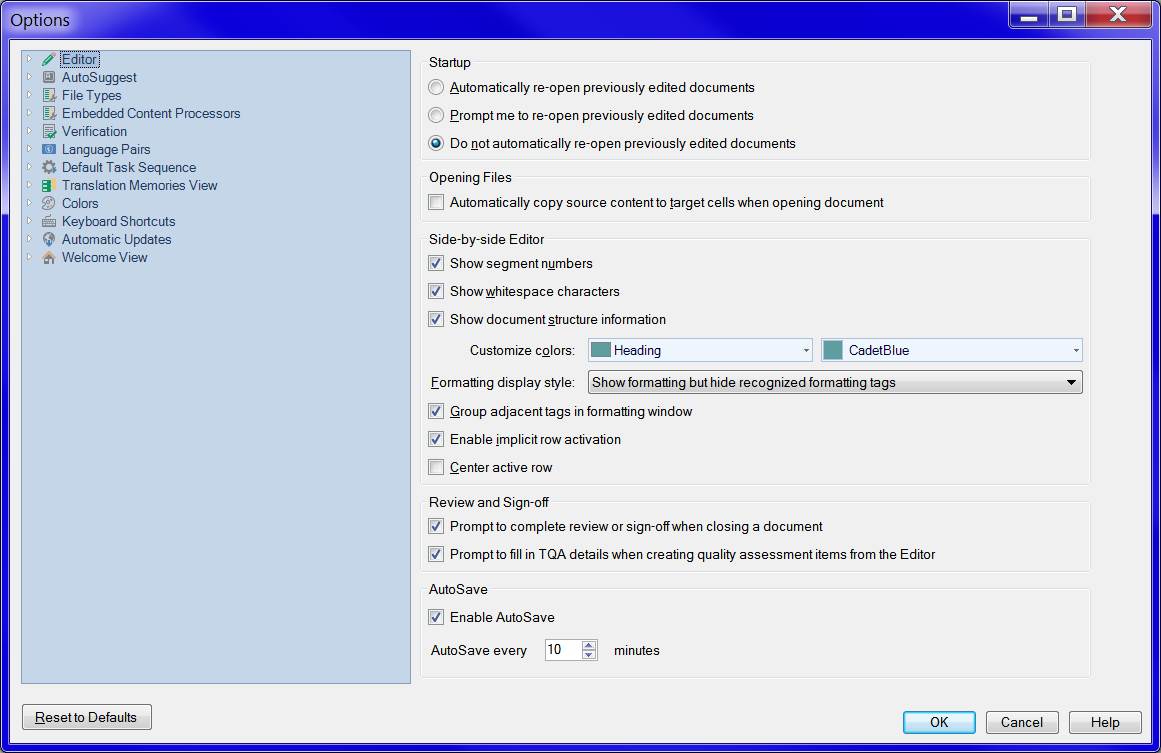This screenshot has height=753, width=1161.
Task: Click the Translation Memories View icon
Action: (x=49, y=185)
